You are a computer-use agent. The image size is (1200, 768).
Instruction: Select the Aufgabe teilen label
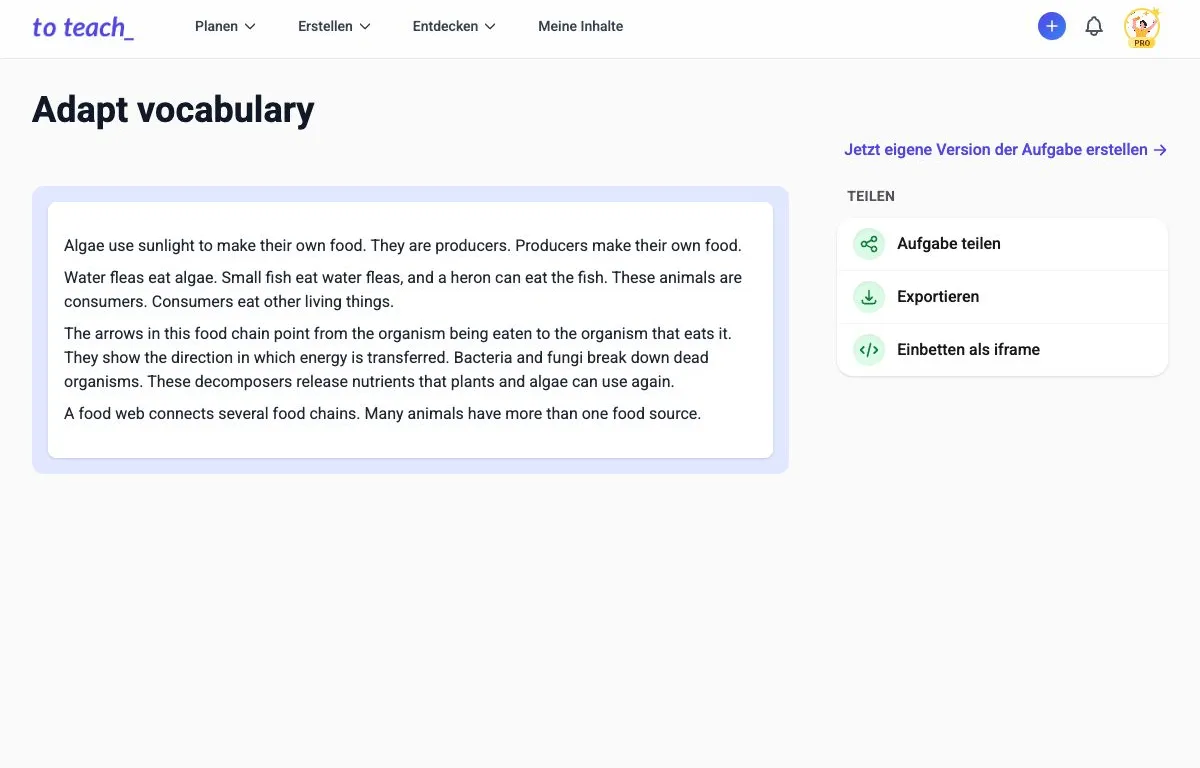click(949, 244)
